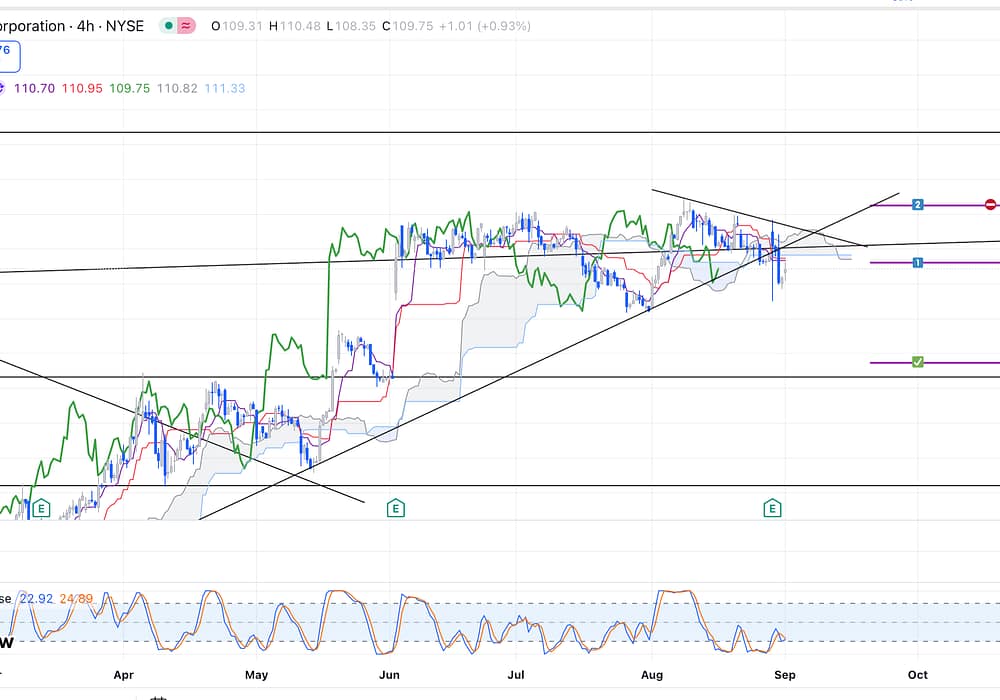Select the green indicator value 109.75

point(130,88)
